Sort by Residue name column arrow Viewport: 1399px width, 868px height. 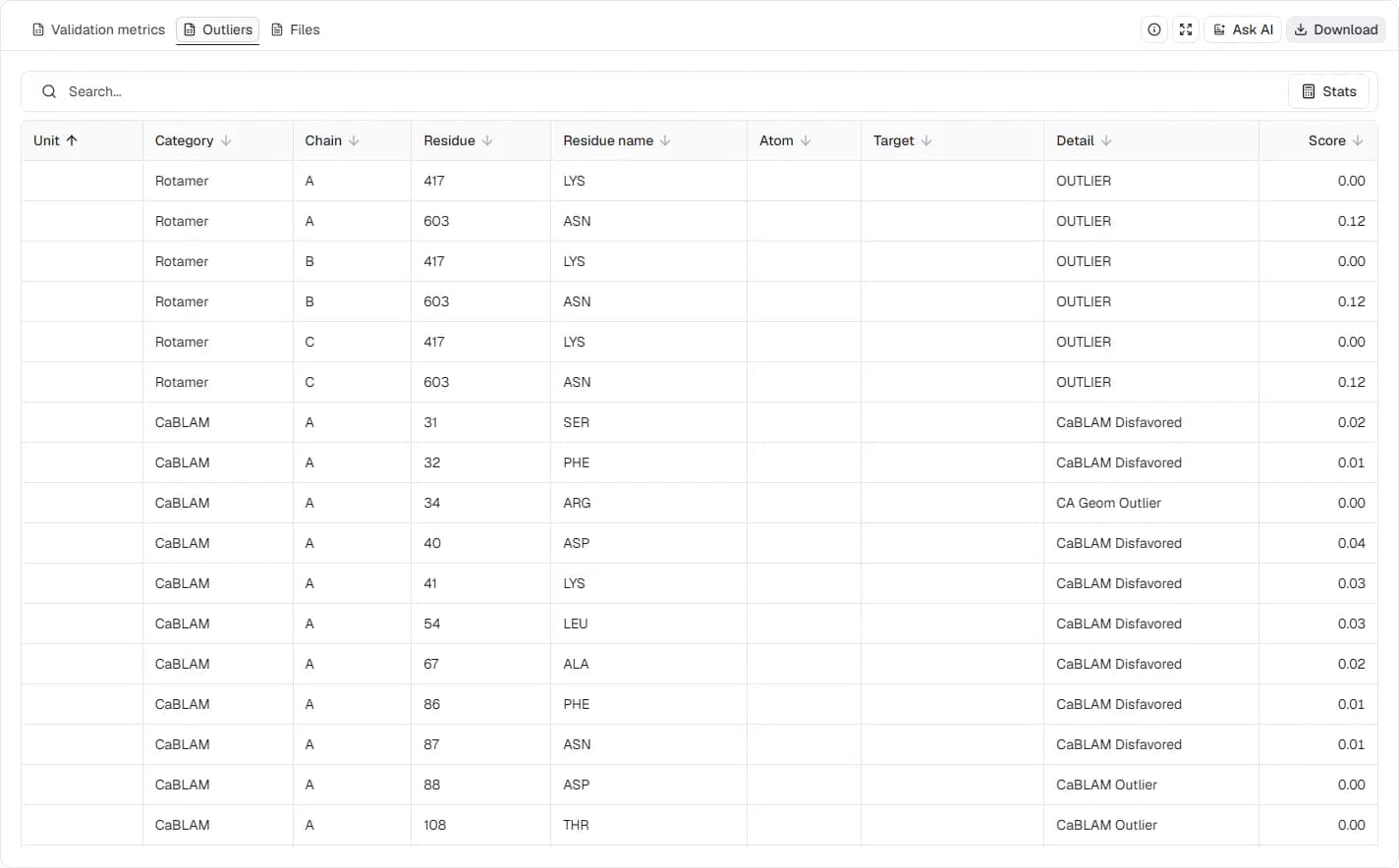[x=665, y=140]
